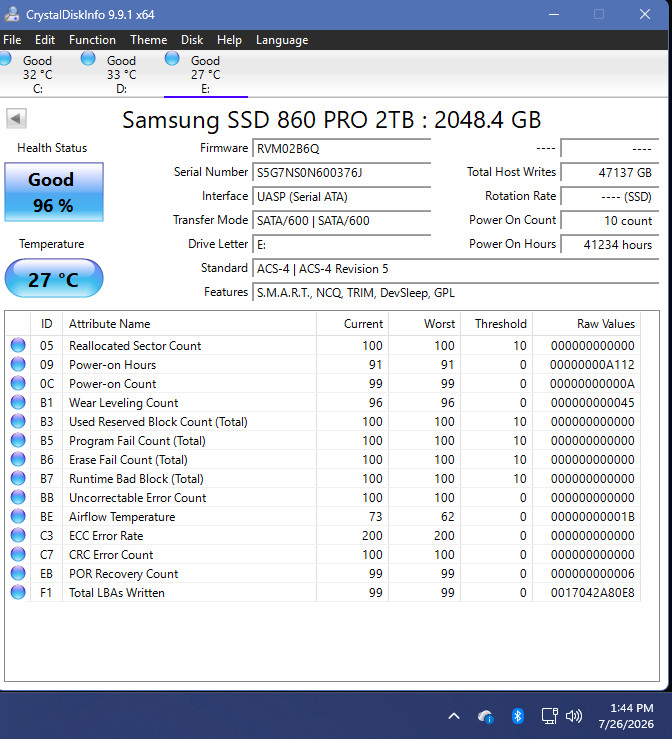Image resolution: width=672 pixels, height=739 pixels.
Task: Select raw value 0017042A80E8
Action: click(x=592, y=593)
